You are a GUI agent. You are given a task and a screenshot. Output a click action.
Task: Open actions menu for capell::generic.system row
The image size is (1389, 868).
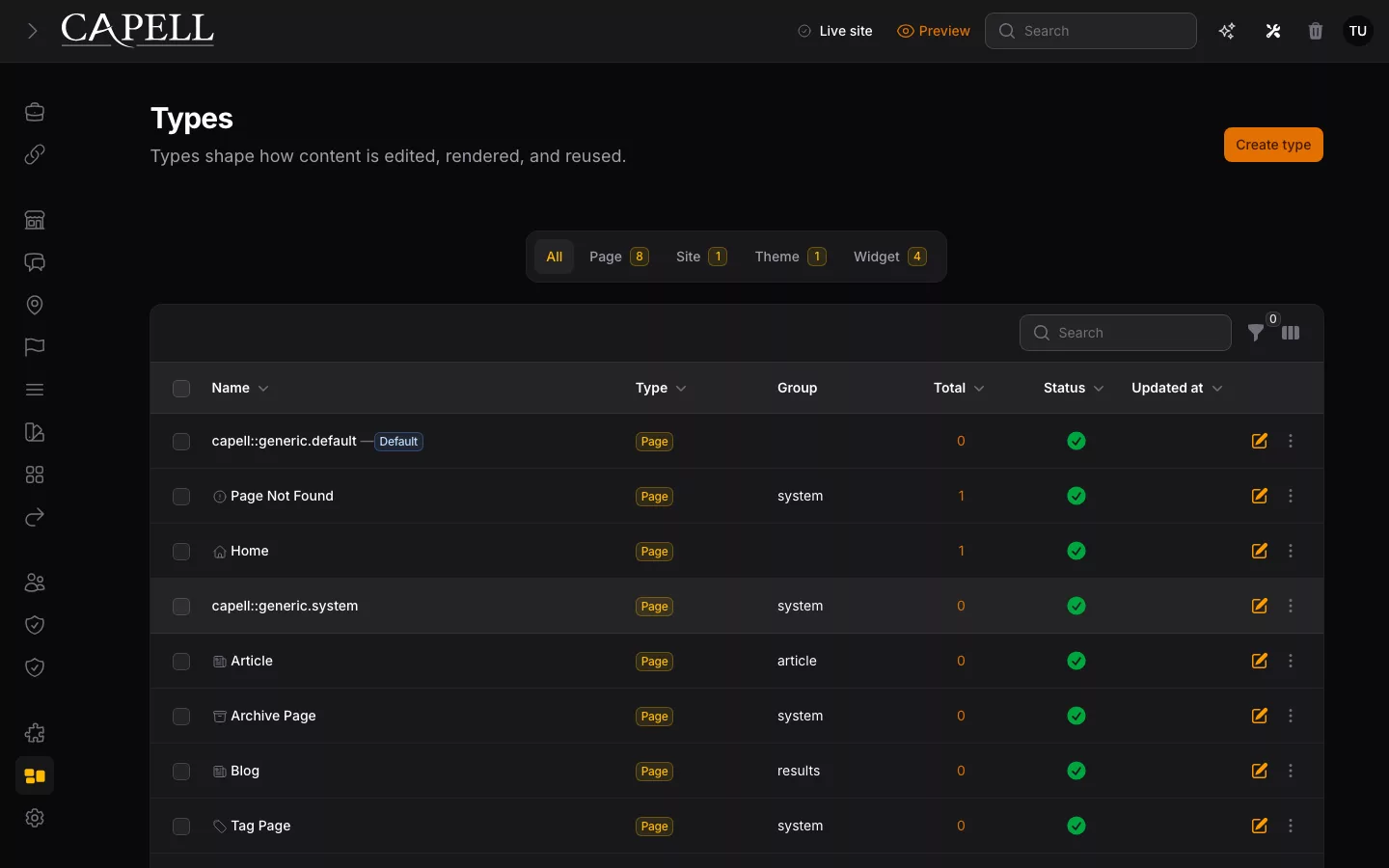tap(1291, 606)
